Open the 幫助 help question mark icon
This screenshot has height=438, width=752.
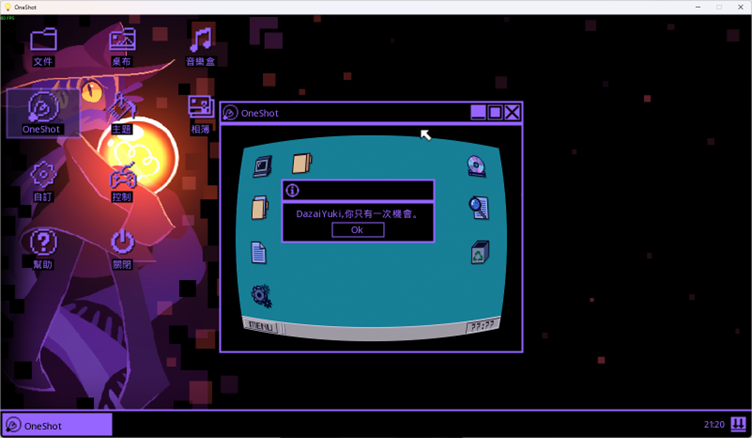pos(43,245)
